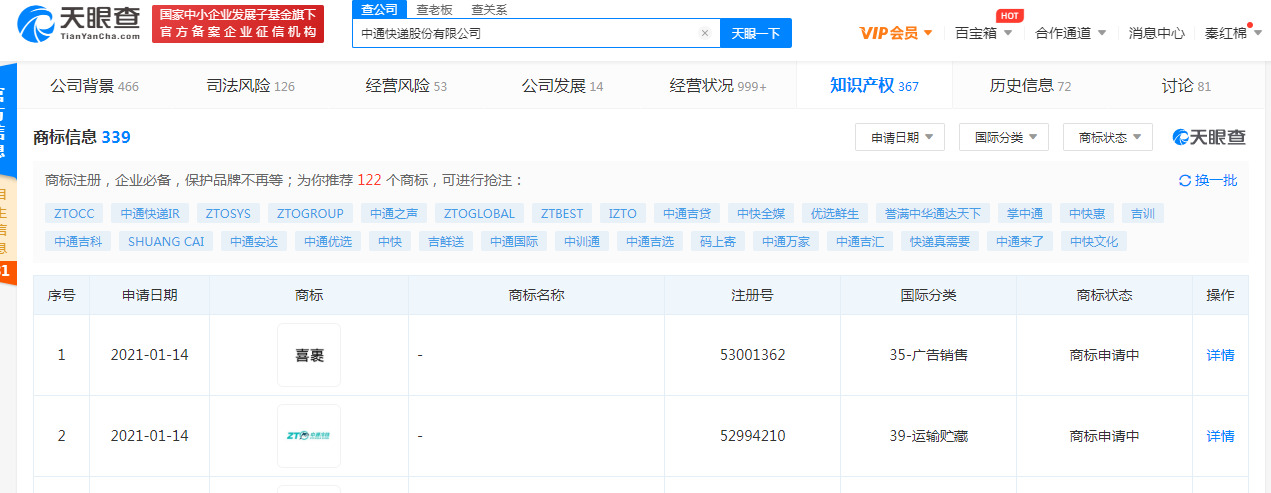This screenshot has width=1271, height=493.
Task: Select the ZTOSYS trademark tag
Action: pos(229,213)
